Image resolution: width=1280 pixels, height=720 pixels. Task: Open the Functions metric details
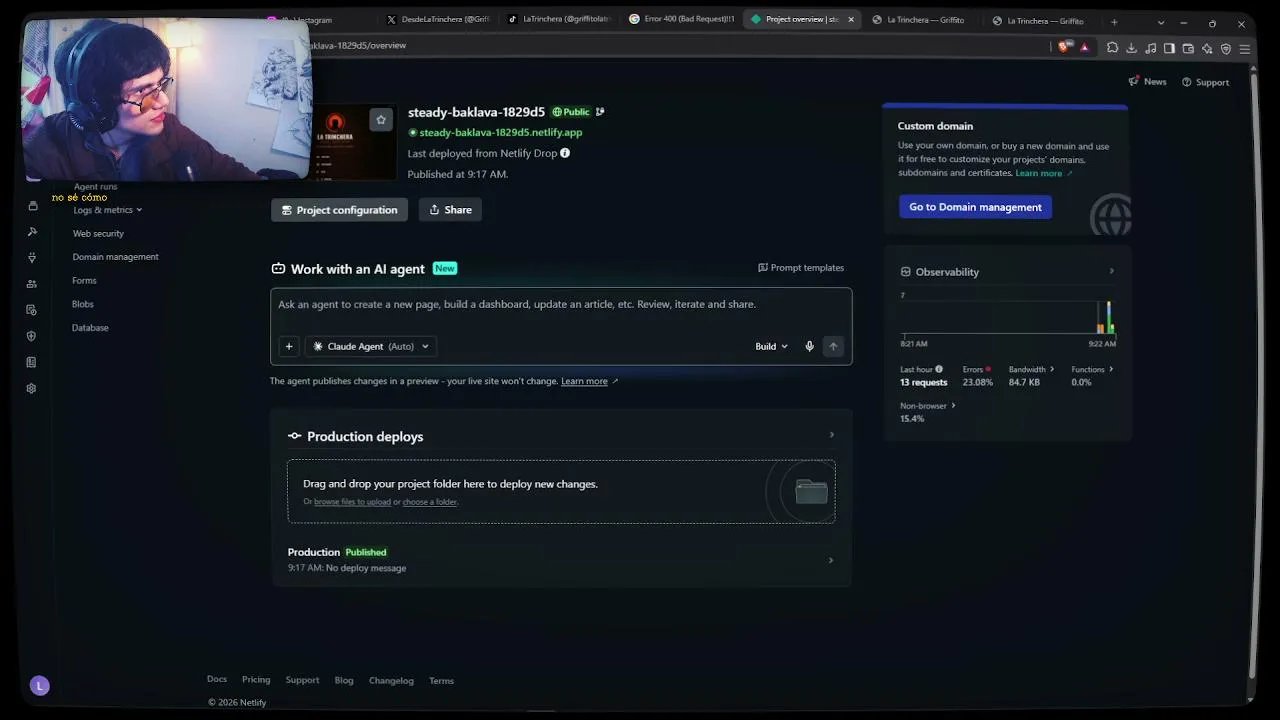pyautogui.click(x=1092, y=369)
